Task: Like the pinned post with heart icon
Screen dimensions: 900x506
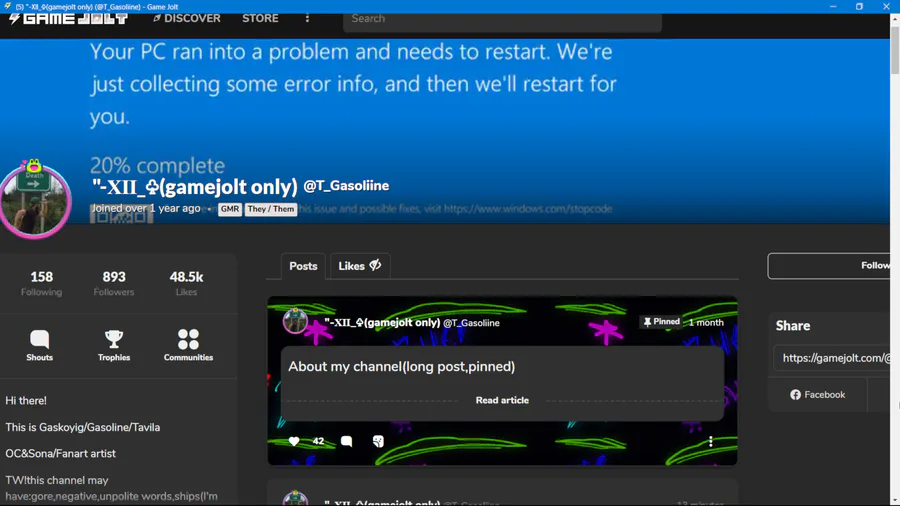Action: [294, 441]
